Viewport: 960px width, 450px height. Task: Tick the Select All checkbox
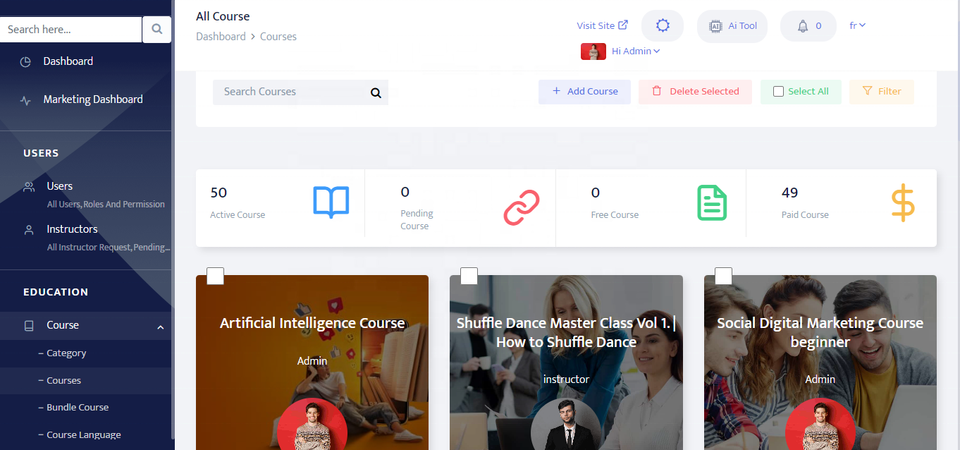(x=778, y=92)
